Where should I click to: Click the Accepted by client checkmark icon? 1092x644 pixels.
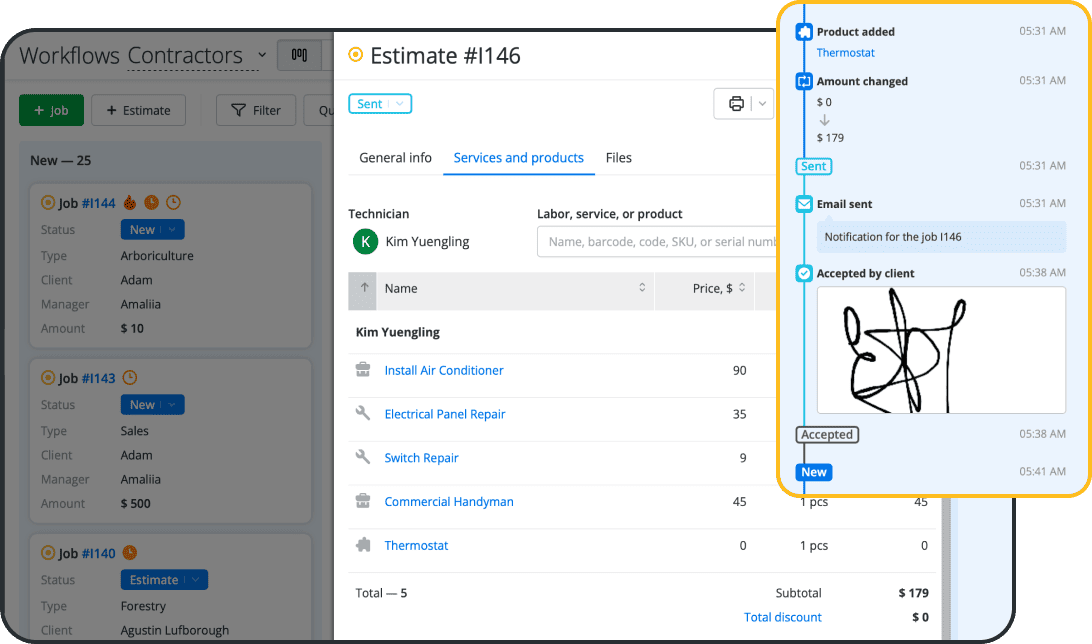click(804, 273)
